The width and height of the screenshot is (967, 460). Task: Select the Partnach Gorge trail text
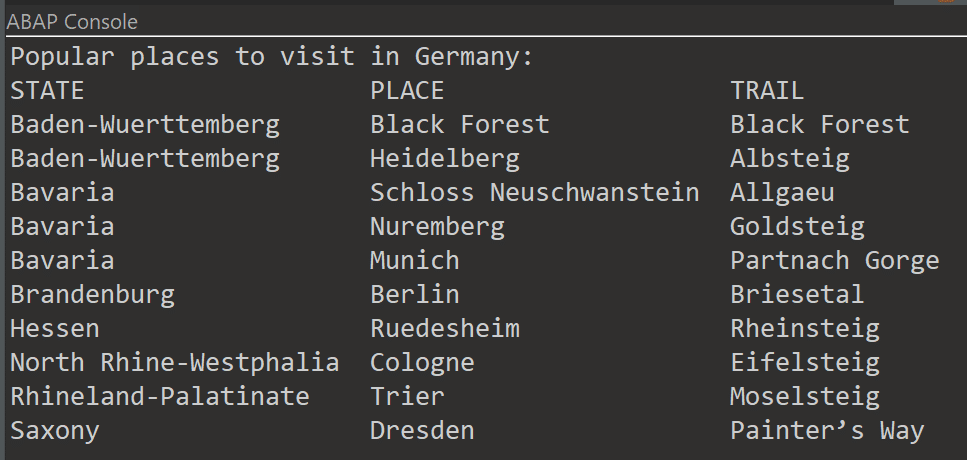point(835,260)
